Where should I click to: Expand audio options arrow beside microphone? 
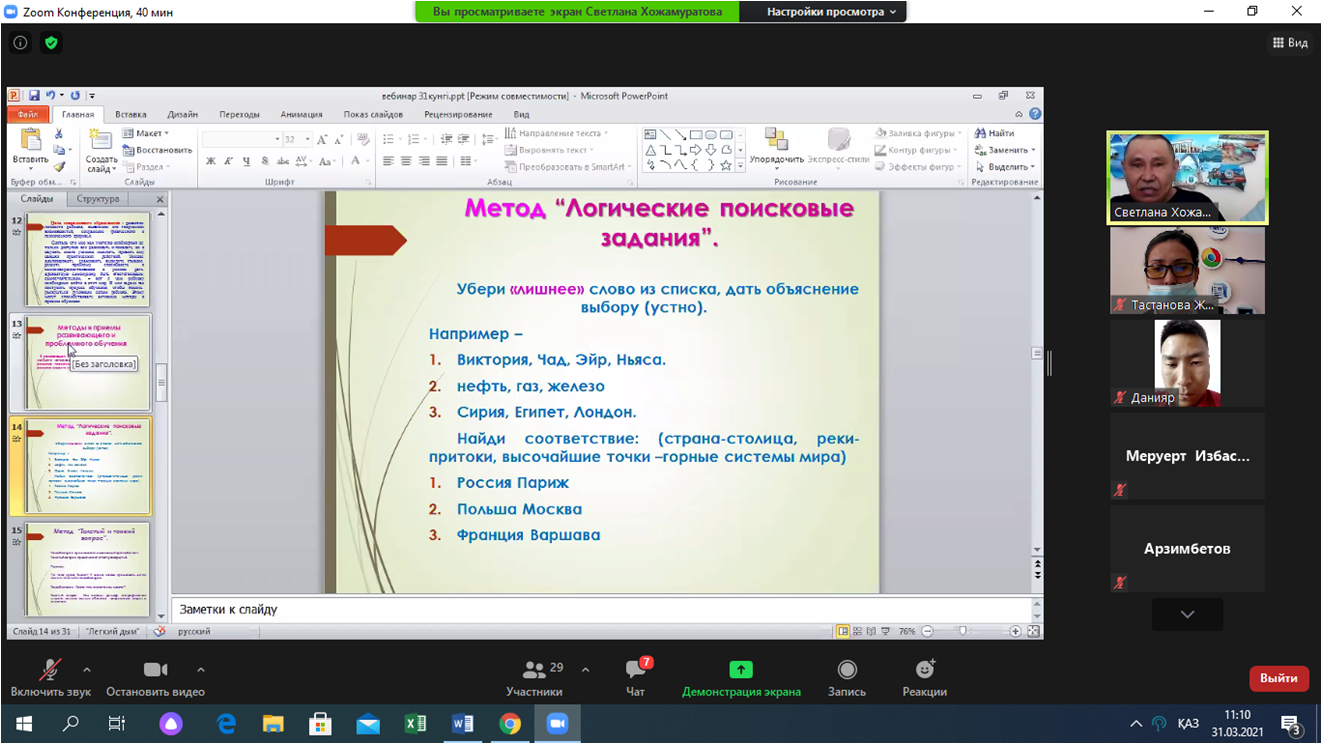pos(87,670)
